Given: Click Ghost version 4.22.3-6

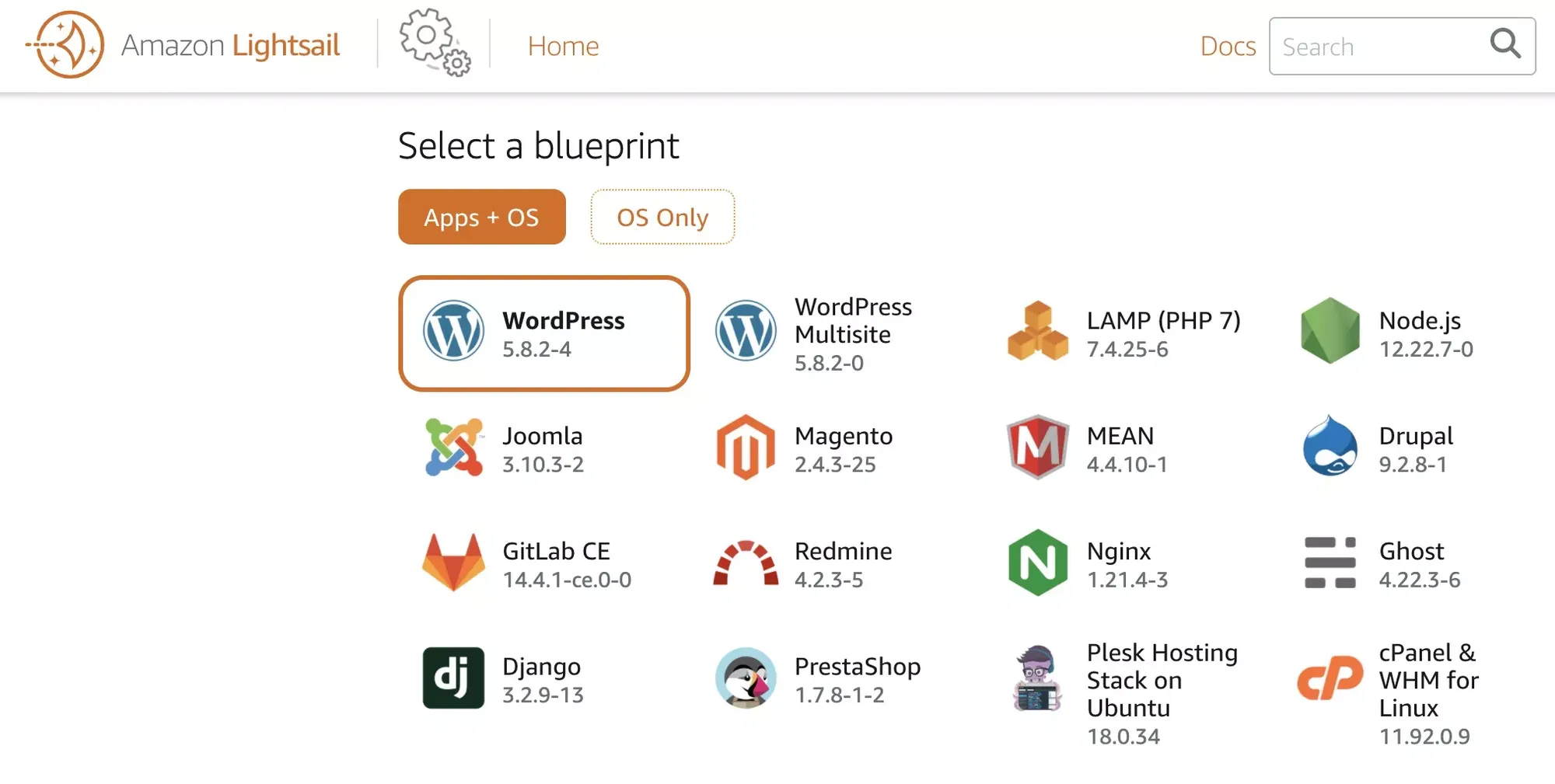Looking at the screenshot, I should tap(1420, 580).
